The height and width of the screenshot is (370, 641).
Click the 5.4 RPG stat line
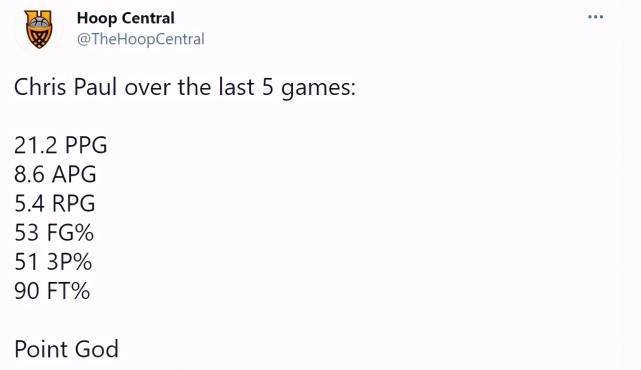point(55,203)
